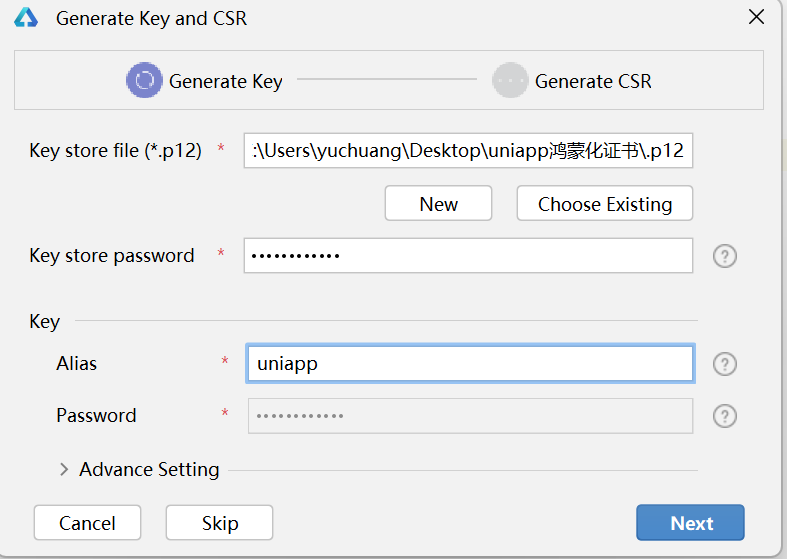The height and width of the screenshot is (559, 787).
Task: Focus the Key store password field
Action: (468, 256)
